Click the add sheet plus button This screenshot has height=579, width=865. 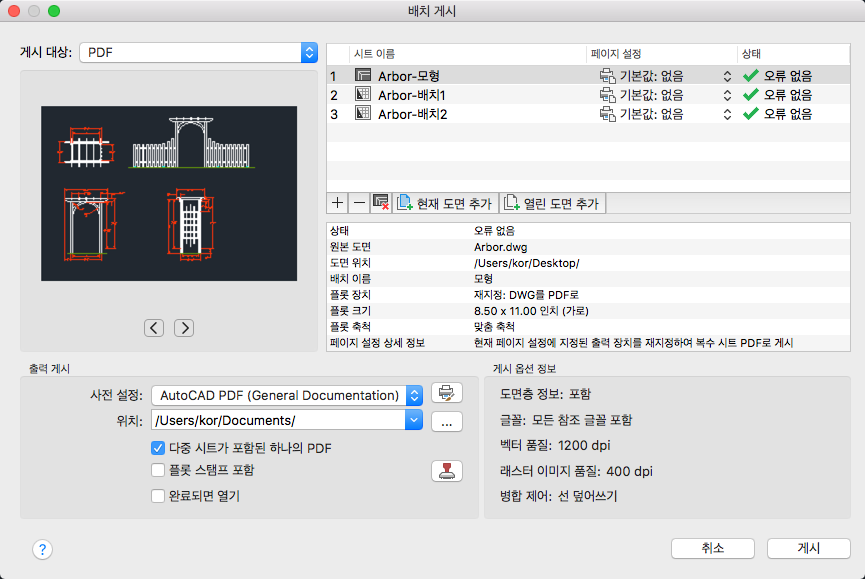click(337, 203)
